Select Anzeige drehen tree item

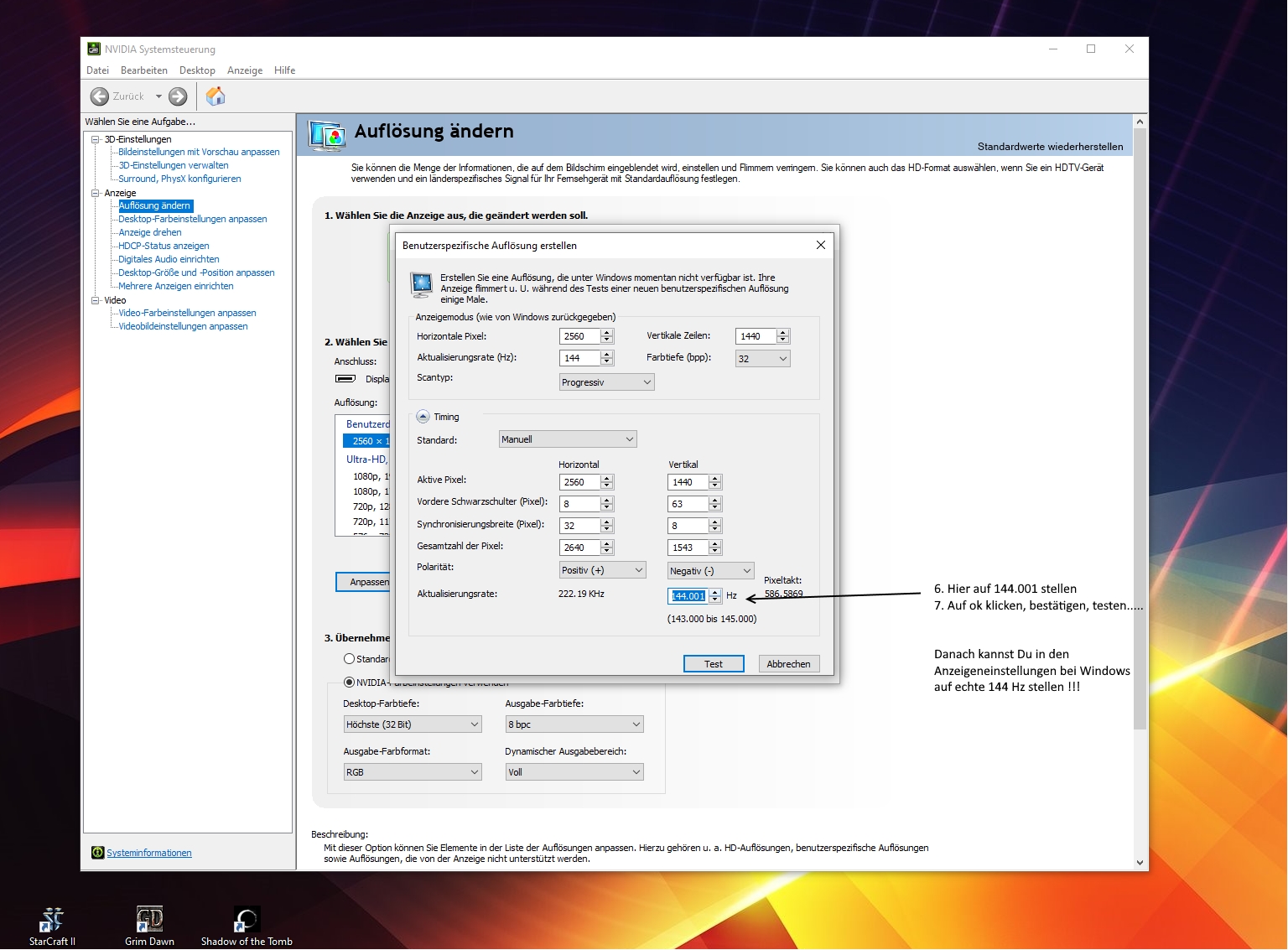pos(150,232)
